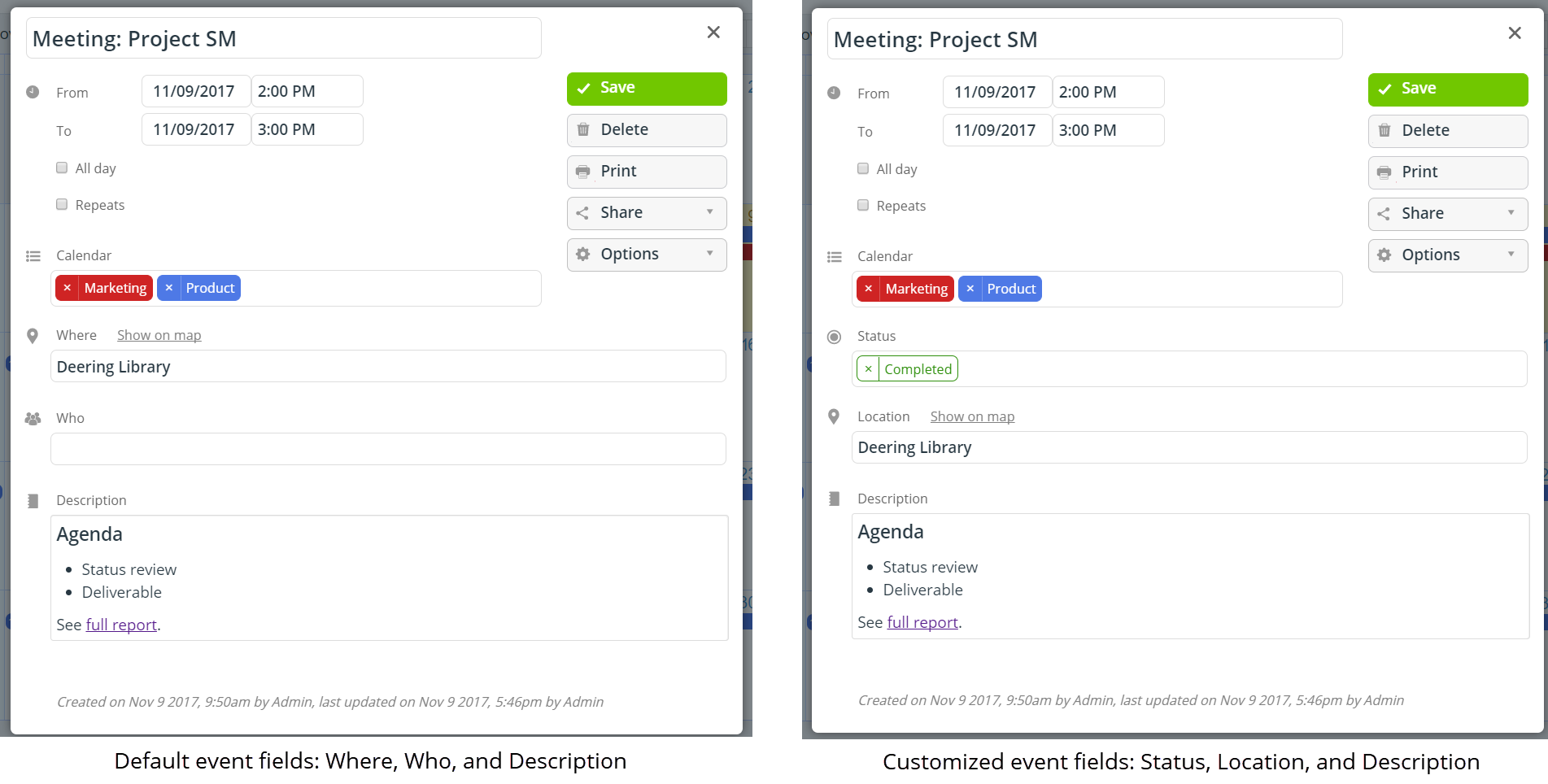Viewport: 1548px width, 784px height.
Task: Click the Who input field
Action: 388,449
